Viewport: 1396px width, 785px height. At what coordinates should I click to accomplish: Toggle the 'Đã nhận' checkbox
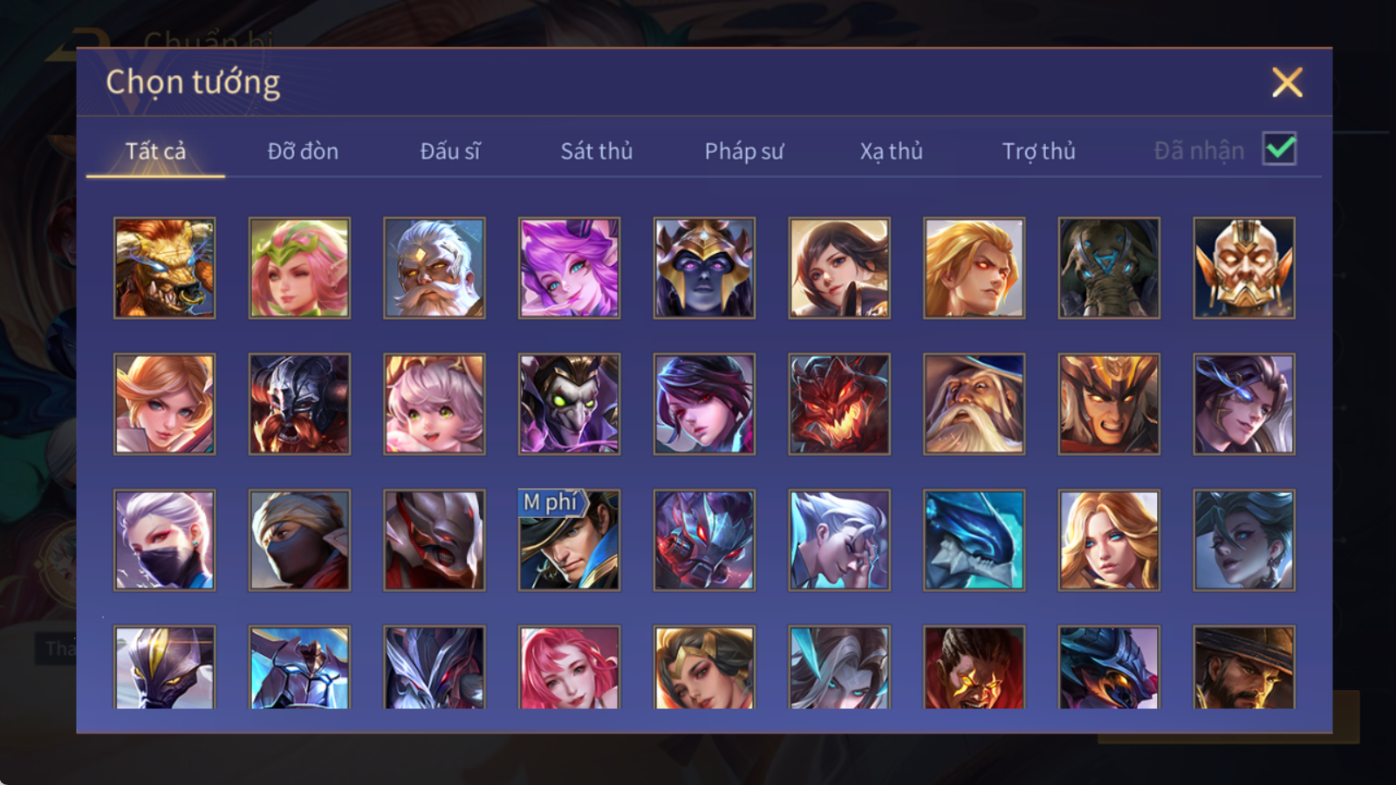click(1279, 149)
